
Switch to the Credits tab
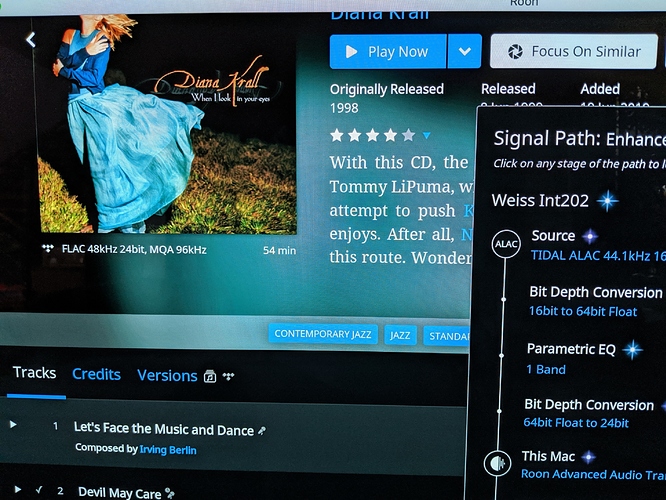[x=96, y=374]
